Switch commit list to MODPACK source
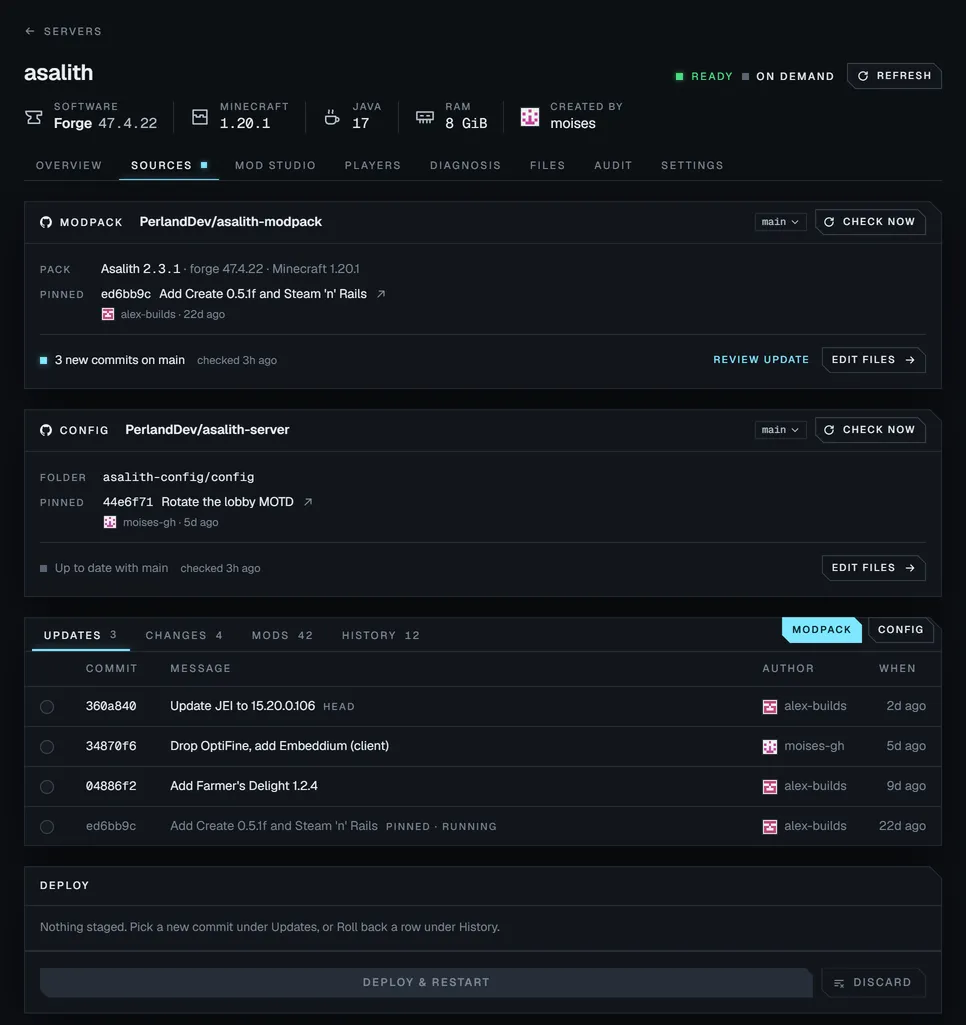966x1025 pixels. [x=822, y=630]
